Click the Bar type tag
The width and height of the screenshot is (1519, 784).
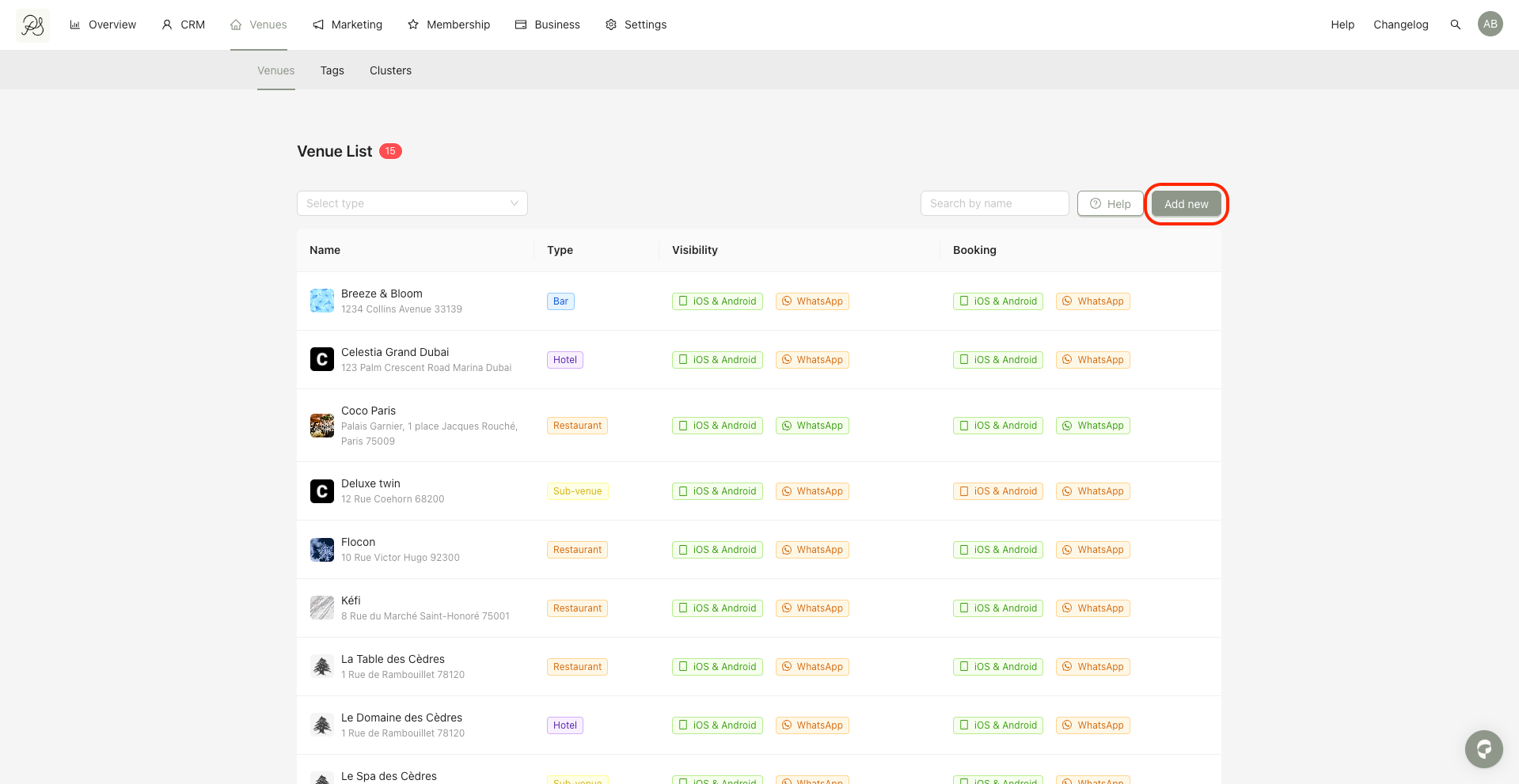[560, 301]
